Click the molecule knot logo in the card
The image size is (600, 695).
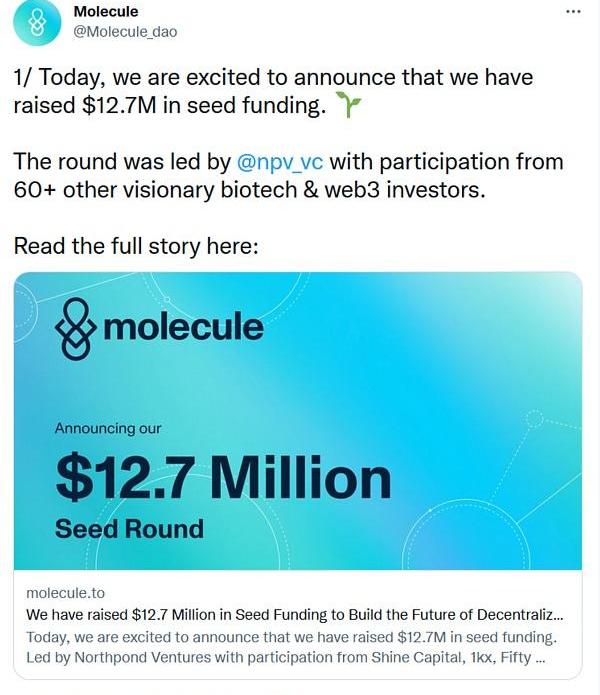coord(75,327)
